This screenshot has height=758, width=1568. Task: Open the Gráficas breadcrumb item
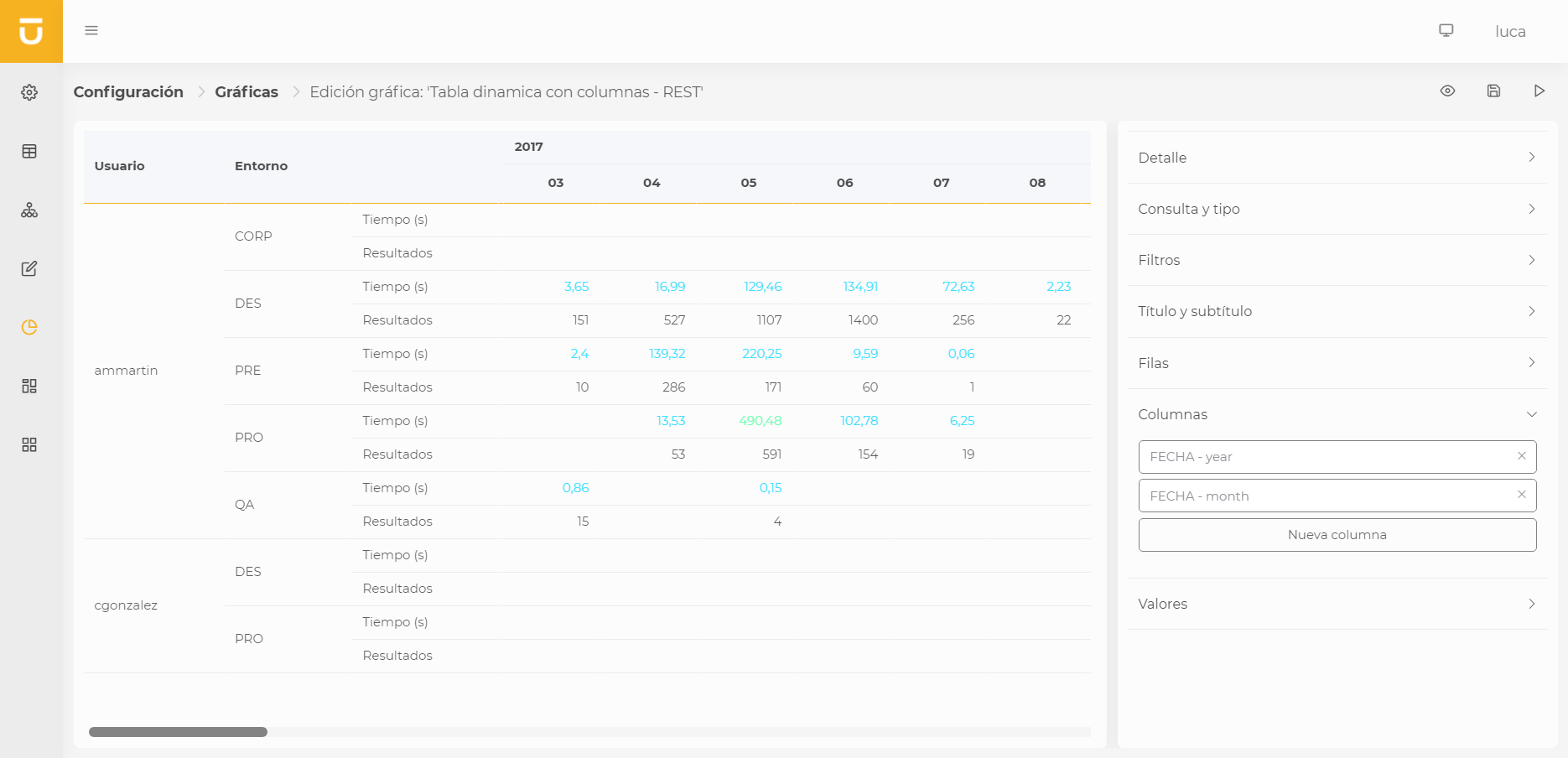tap(247, 91)
